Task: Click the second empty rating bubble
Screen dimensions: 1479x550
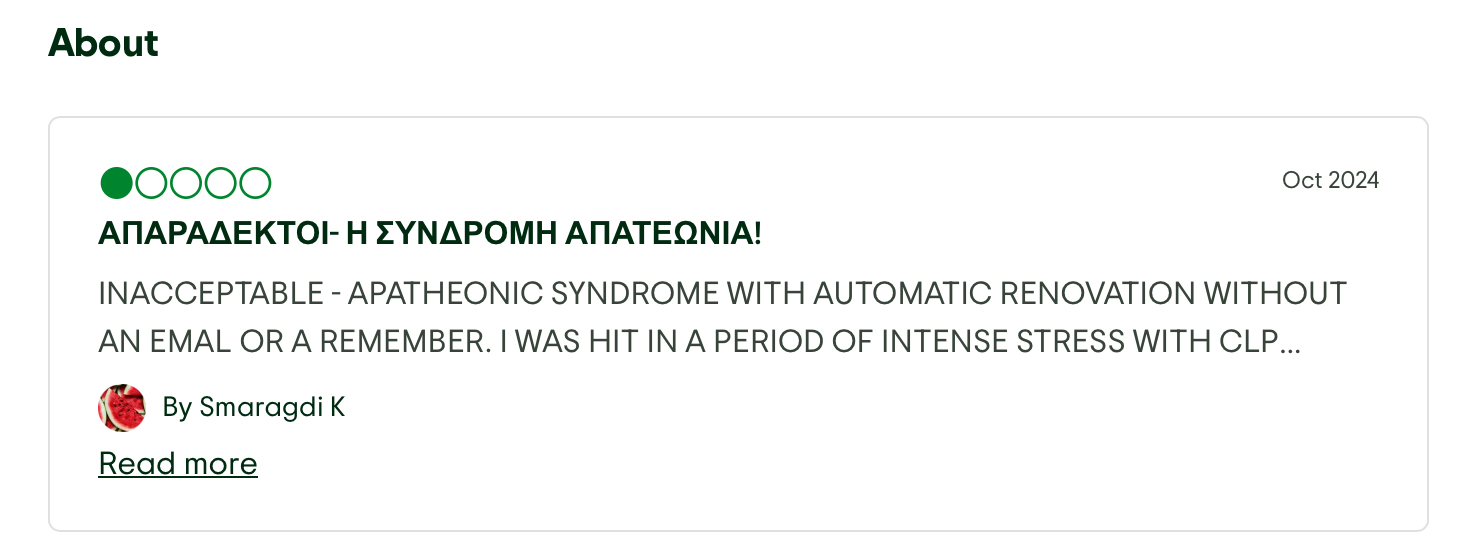Action: click(151, 183)
